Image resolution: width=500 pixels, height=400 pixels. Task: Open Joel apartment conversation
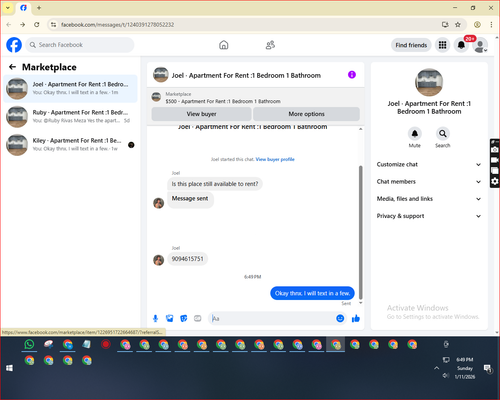70,88
